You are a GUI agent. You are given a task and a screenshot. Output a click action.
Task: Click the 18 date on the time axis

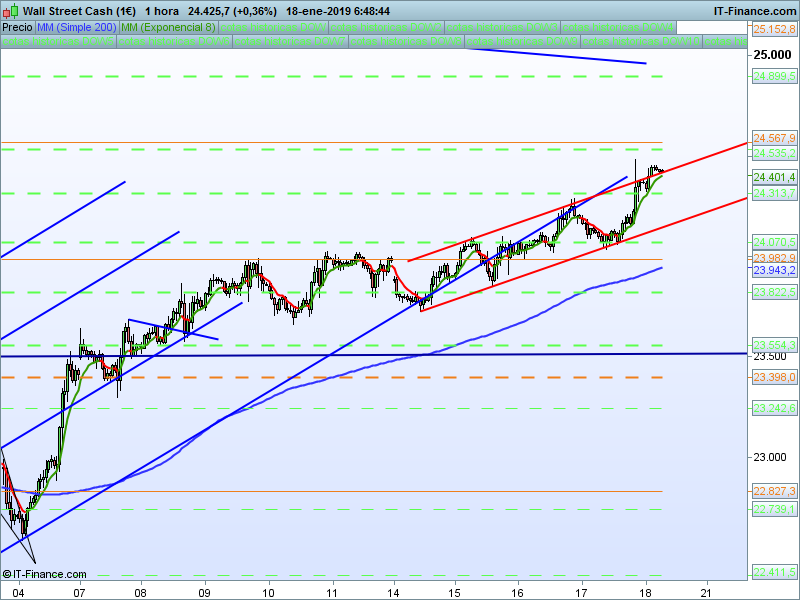click(x=646, y=593)
